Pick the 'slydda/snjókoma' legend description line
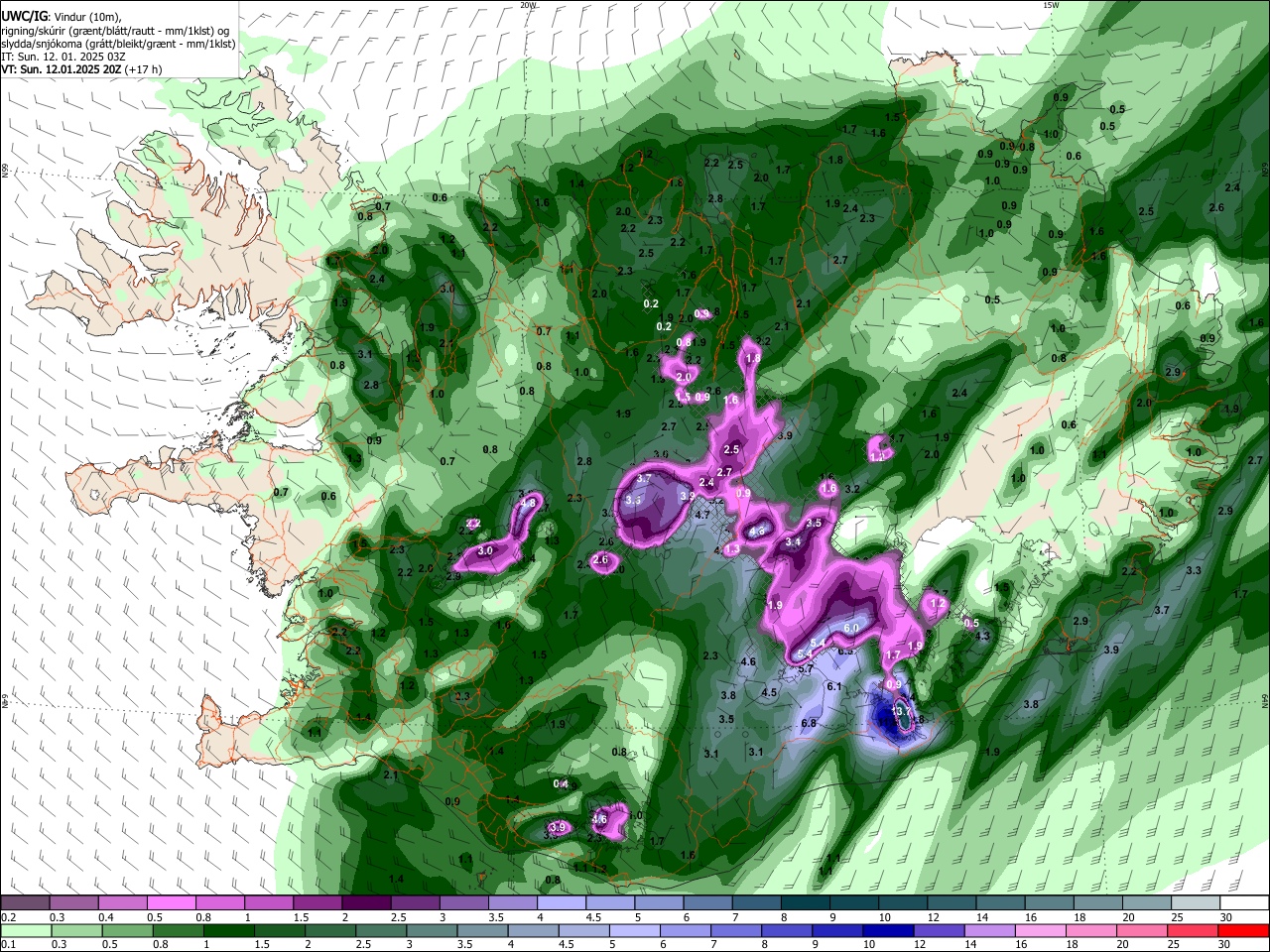Screen dimensions: 1270x952 tap(118, 44)
